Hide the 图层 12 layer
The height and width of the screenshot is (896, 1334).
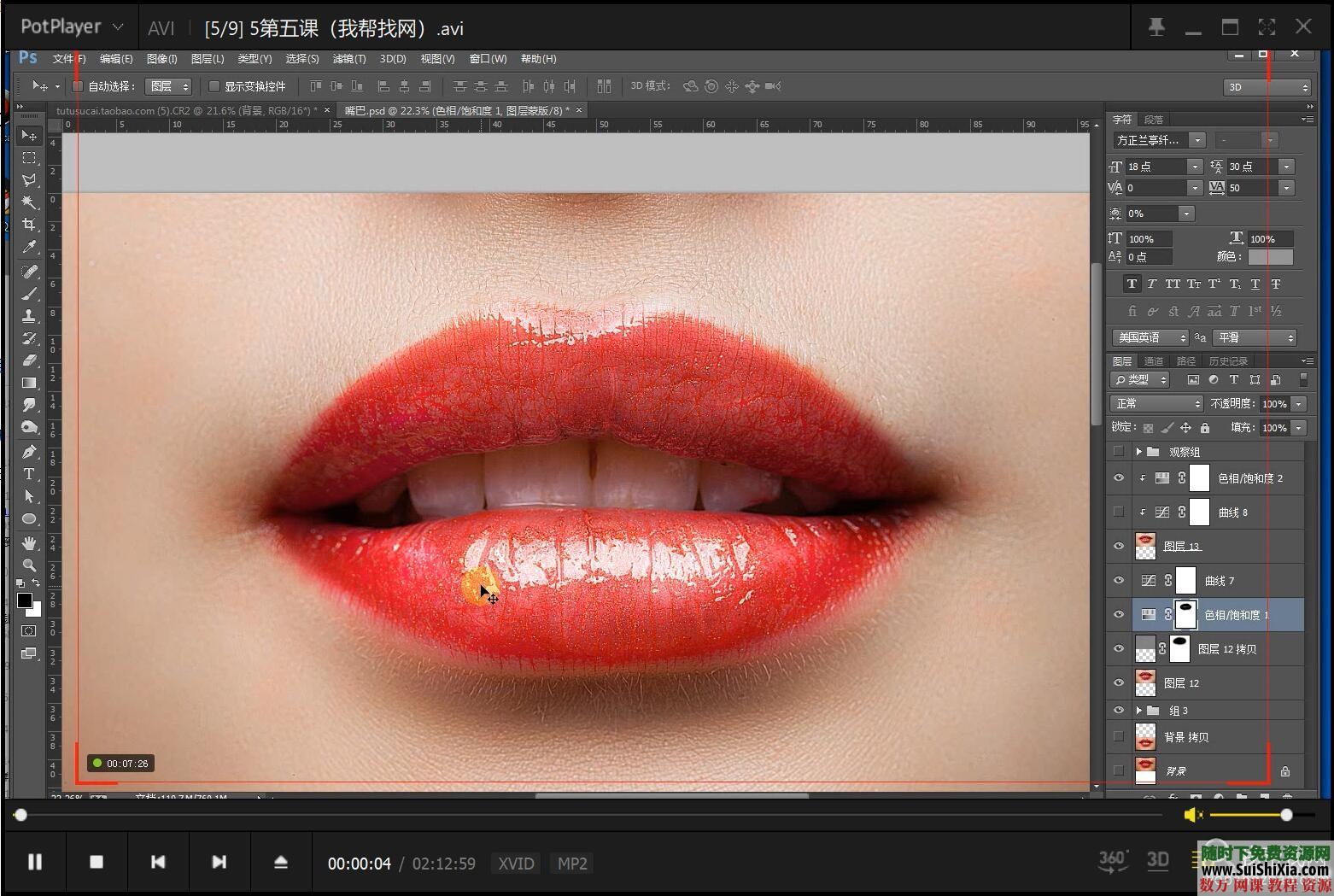tap(1119, 683)
